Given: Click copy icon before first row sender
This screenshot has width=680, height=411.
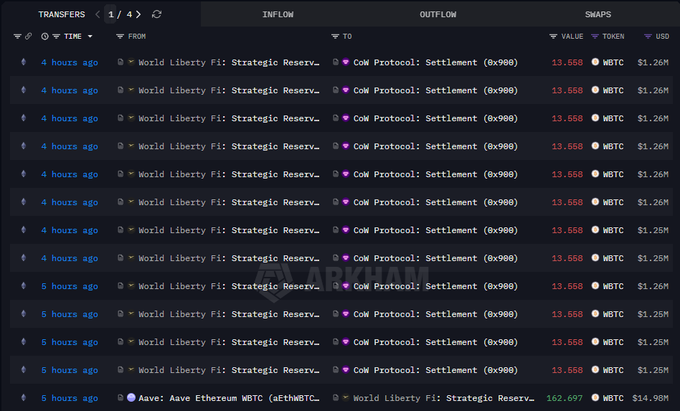Looking at the screenshot, I should 120,62.
